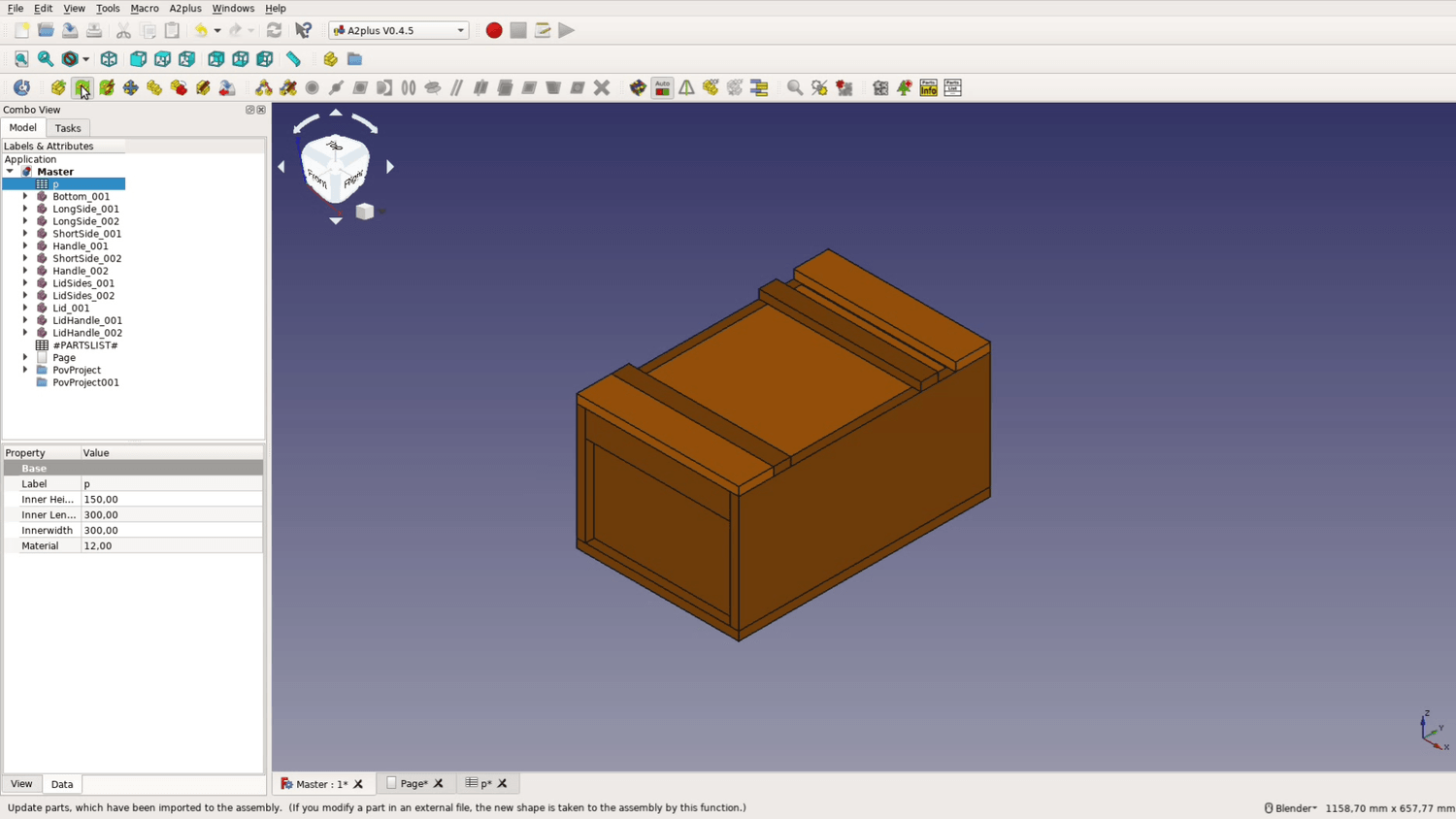
Task: Click the What's This help icon
Action: [x=303, y=30]
